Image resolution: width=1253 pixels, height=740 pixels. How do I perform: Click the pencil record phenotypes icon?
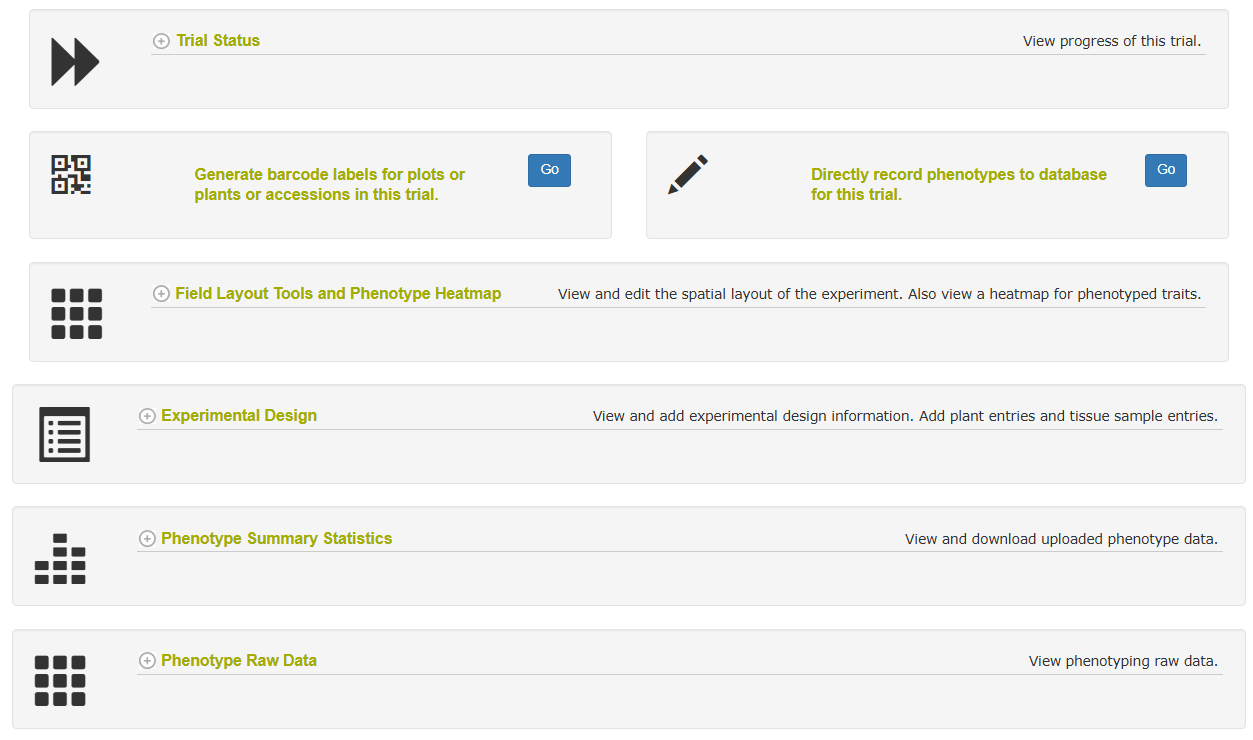[688, 175]
